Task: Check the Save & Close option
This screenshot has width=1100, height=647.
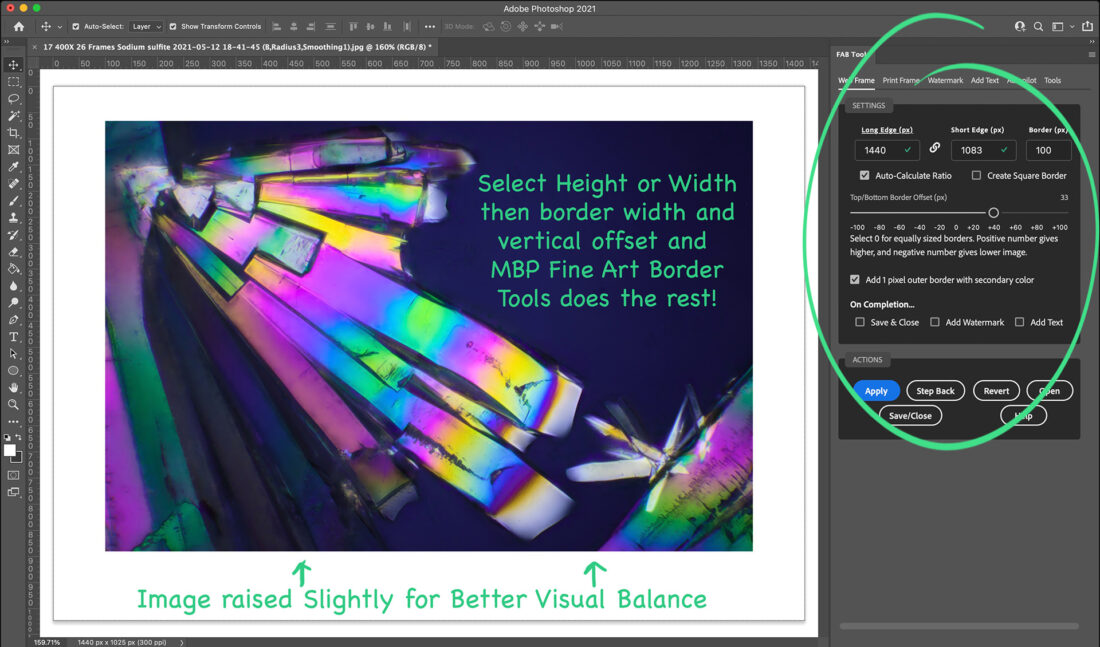Action: coord(860,322)
